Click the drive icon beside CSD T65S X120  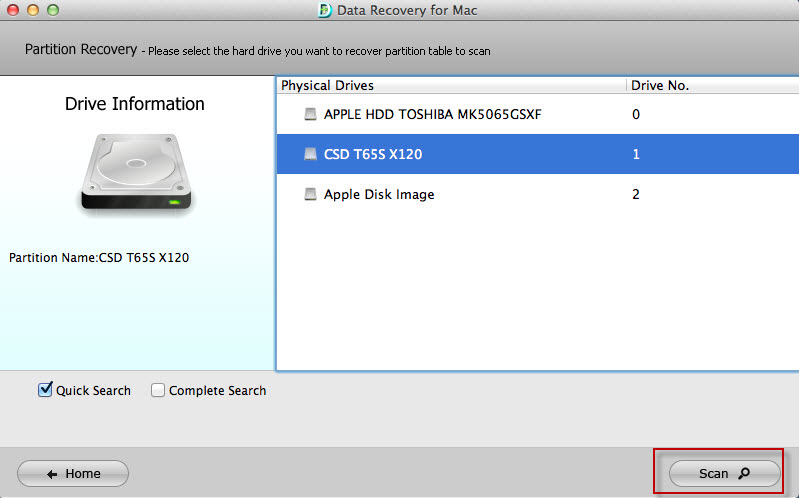(310, 154)
